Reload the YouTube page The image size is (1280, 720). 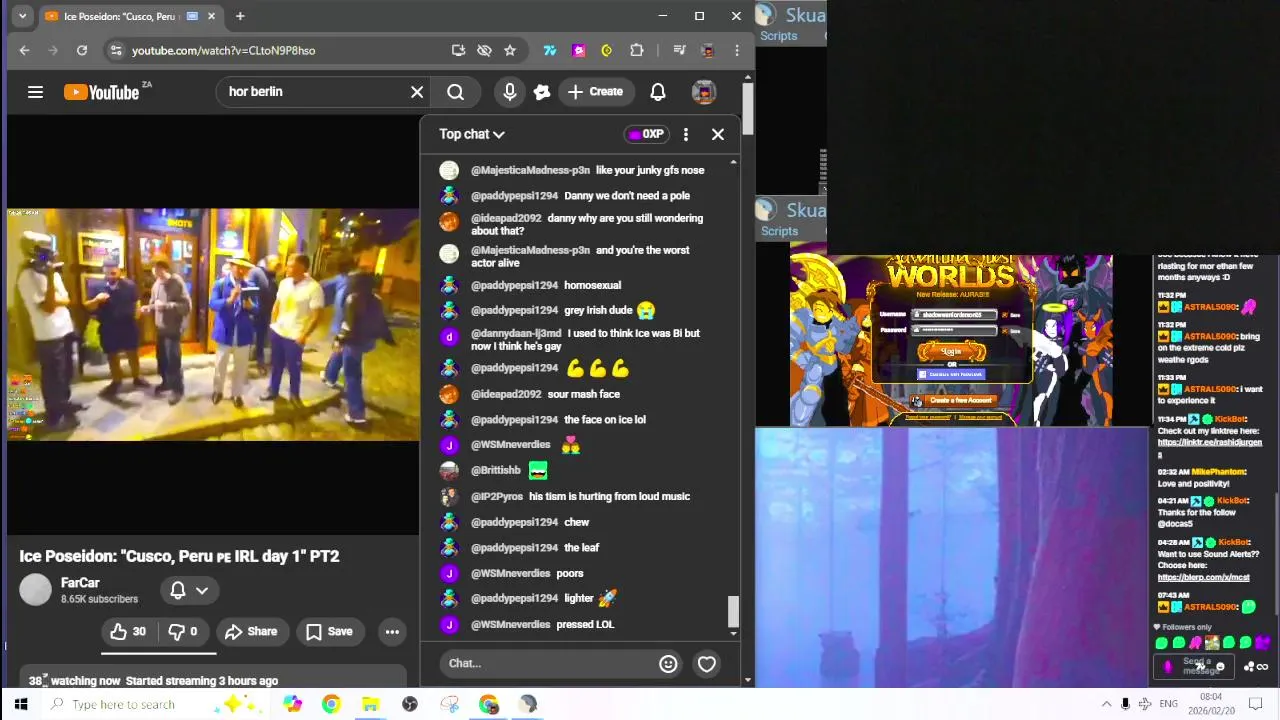coord(82,50)
